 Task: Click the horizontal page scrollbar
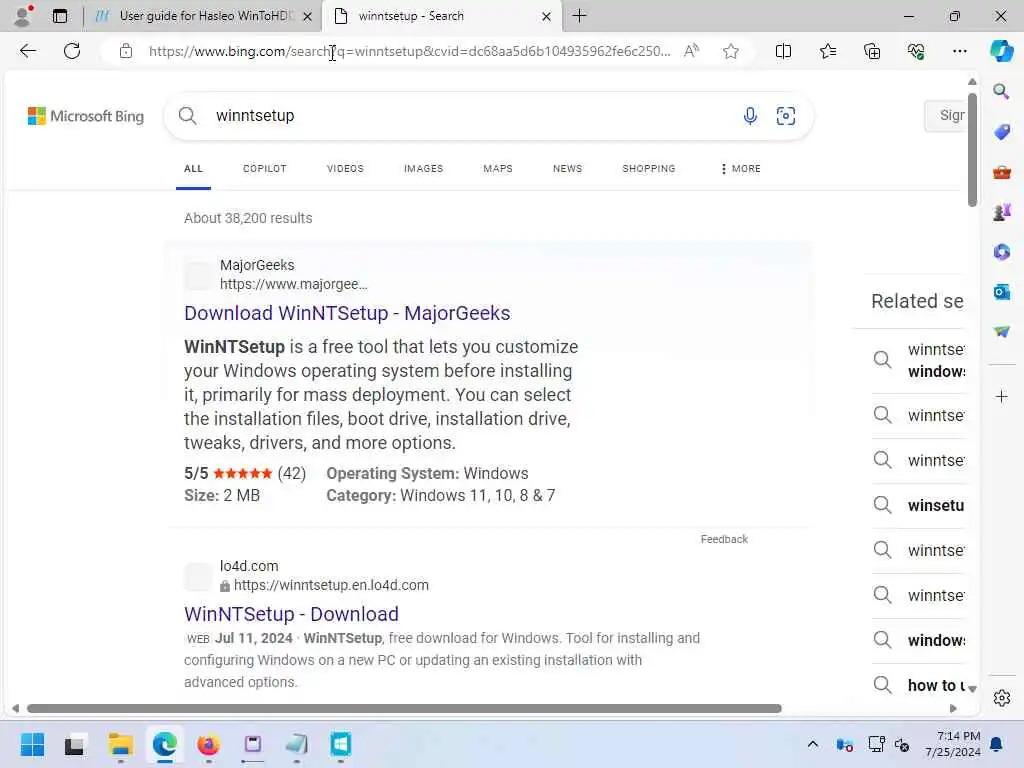tap(404, 709)
